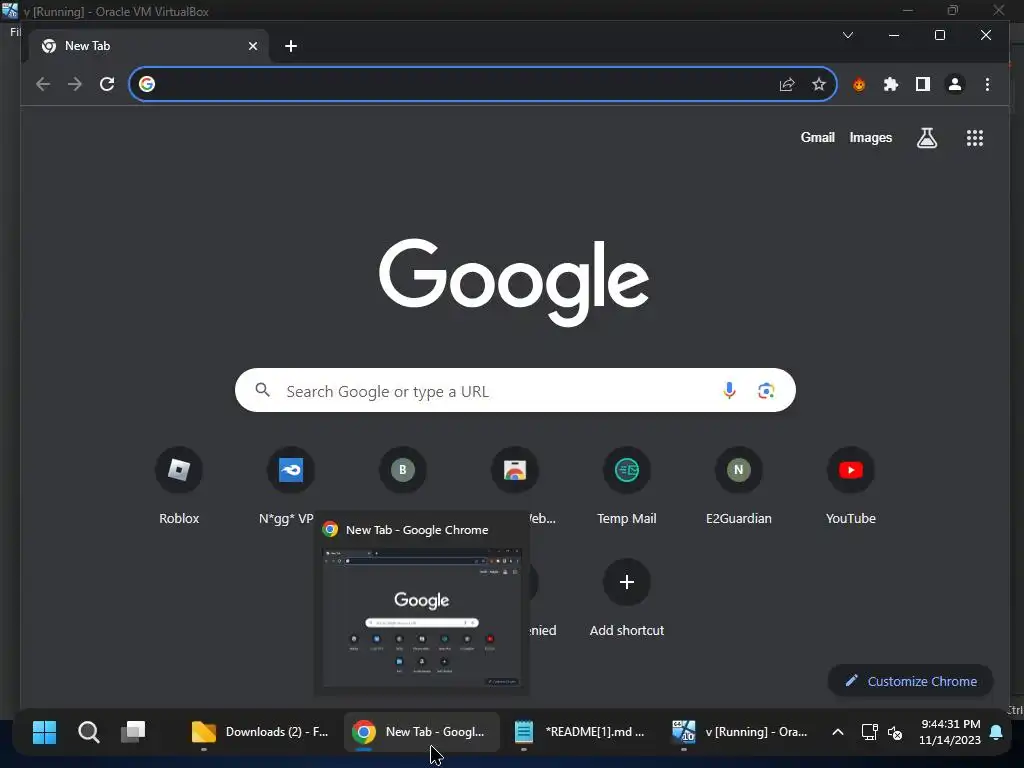Open the B shortcut tile
The width and height of the screenshot is (1024, 768).
403,470
